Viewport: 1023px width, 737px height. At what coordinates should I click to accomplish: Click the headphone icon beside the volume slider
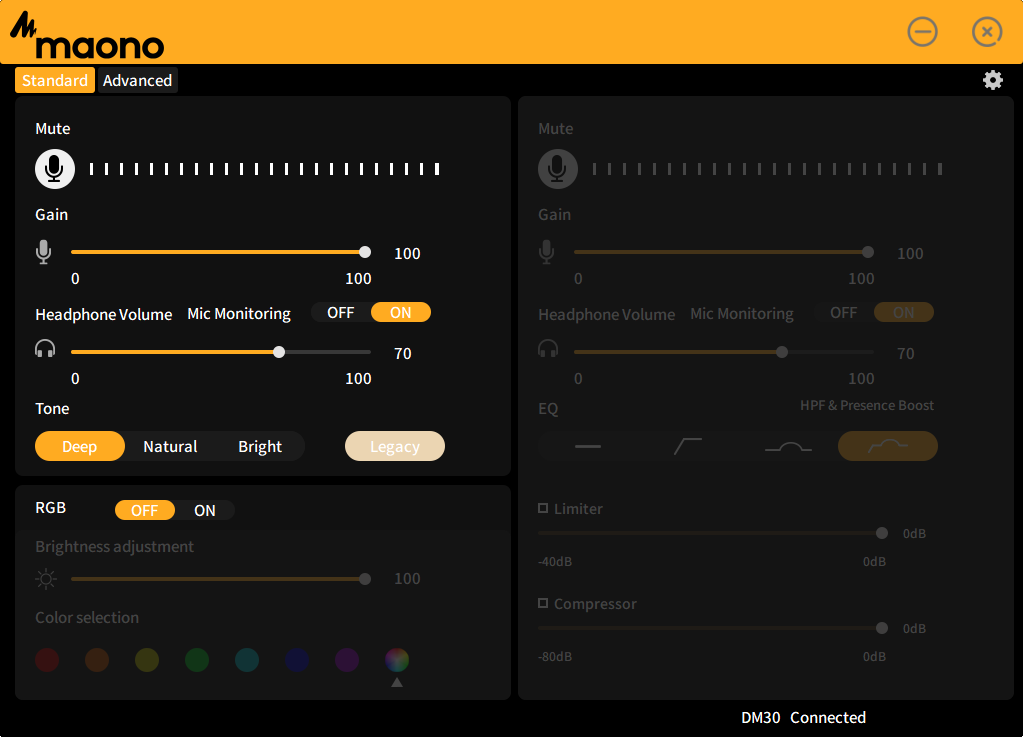coord(44,351)
